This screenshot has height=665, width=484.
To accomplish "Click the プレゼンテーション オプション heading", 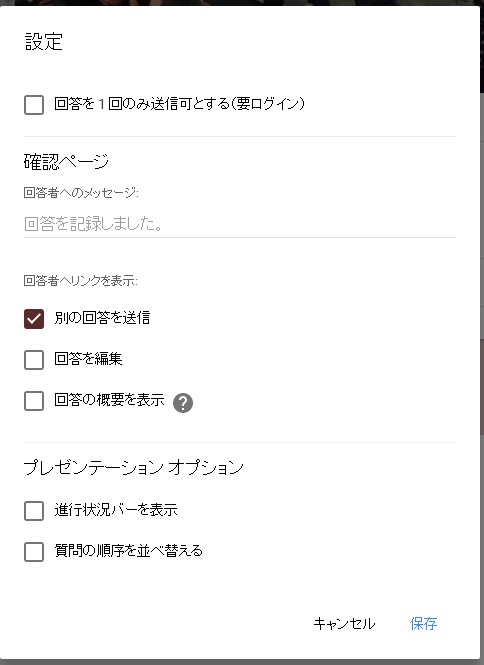I will (x=134, y=467).
